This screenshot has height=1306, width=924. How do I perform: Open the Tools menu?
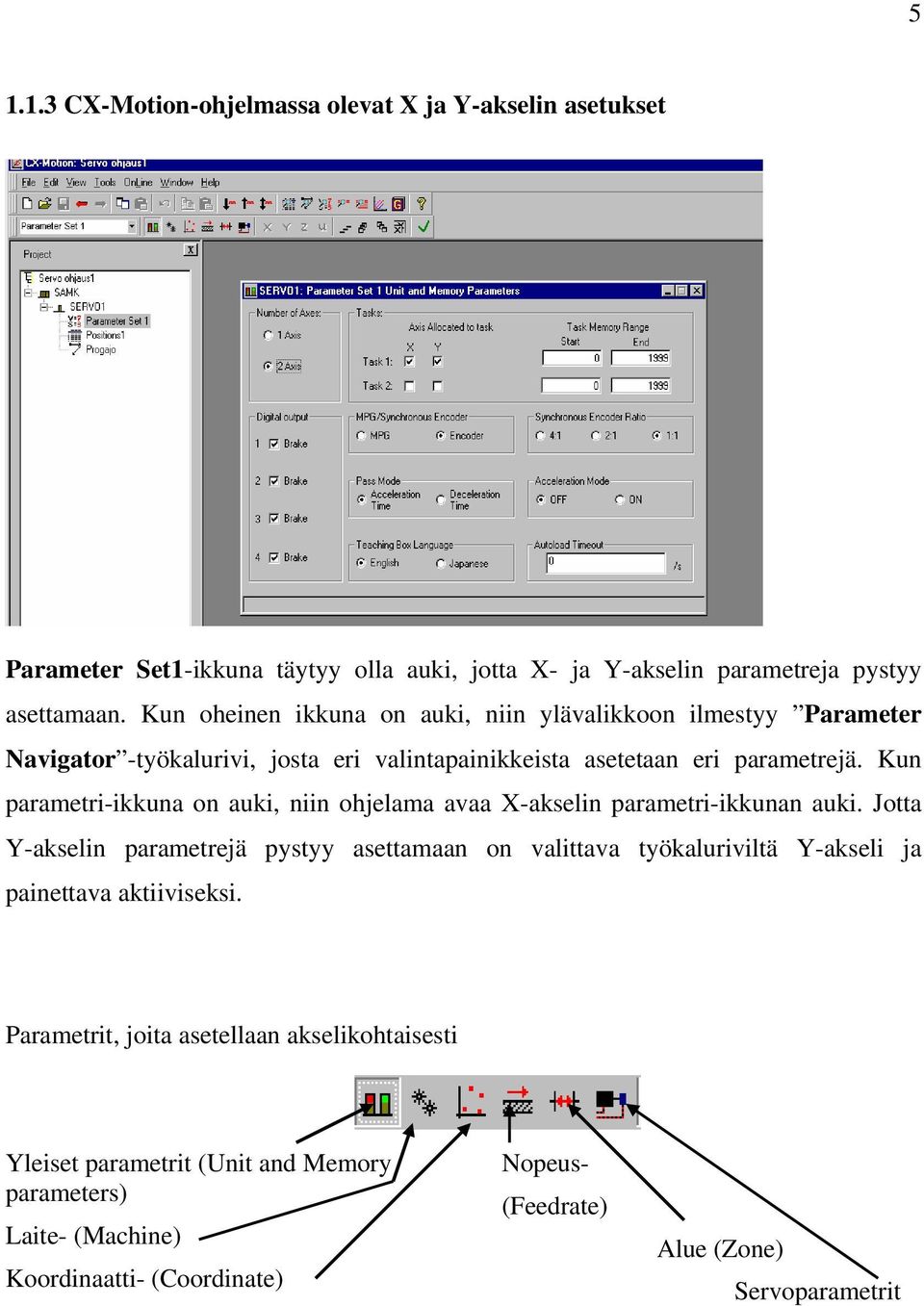[105, 182]
